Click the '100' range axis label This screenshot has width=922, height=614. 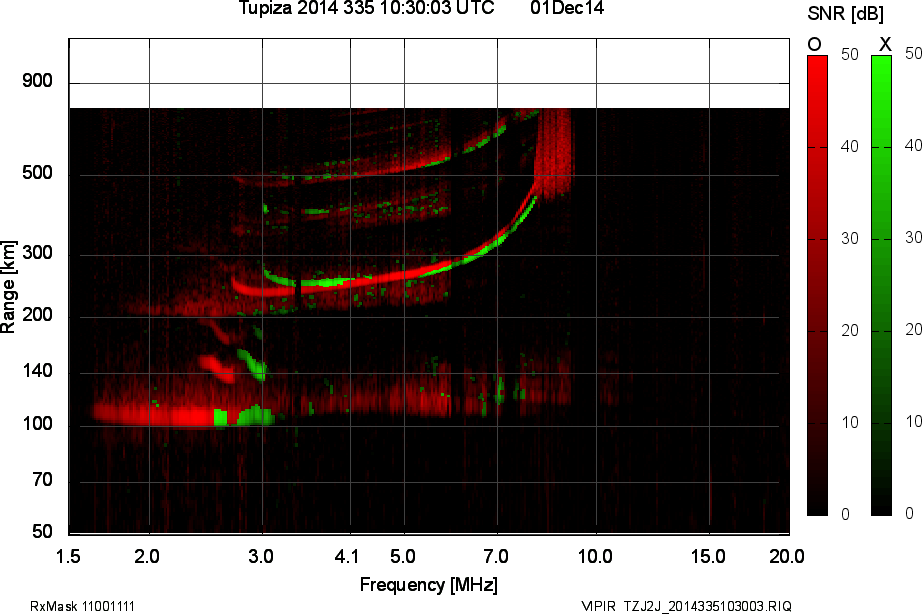click(x=37, y=424)
